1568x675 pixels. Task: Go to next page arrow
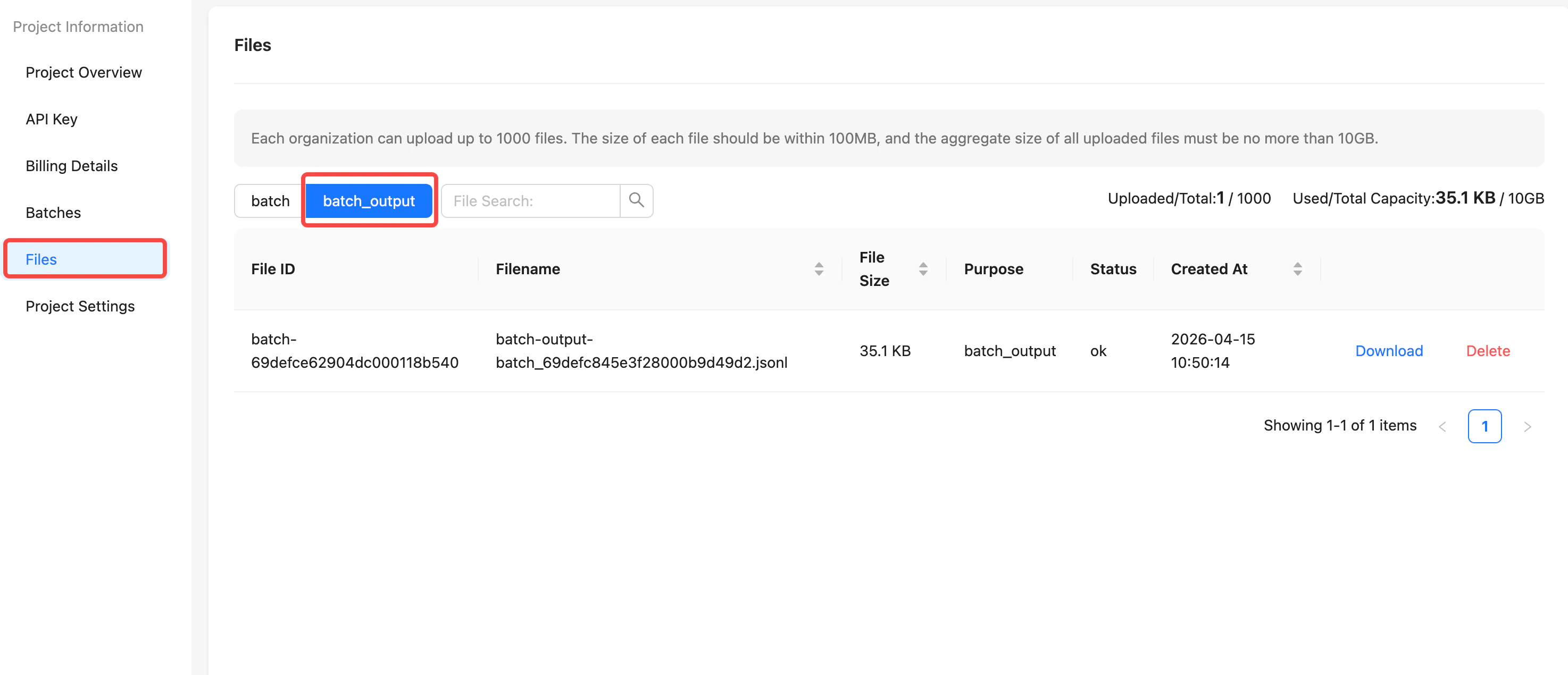click(x=1527, y=426)
